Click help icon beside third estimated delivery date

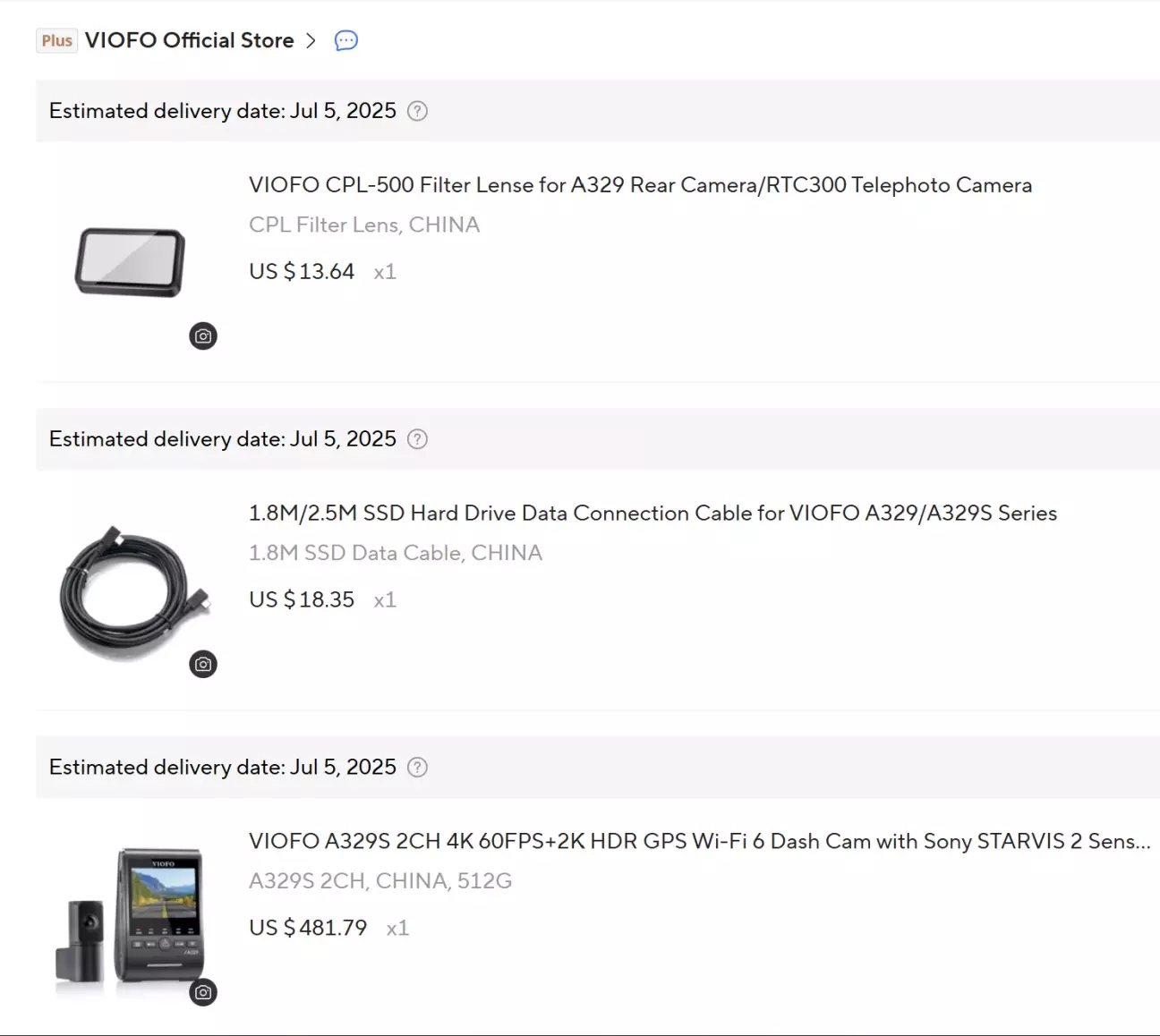(417, 768)
